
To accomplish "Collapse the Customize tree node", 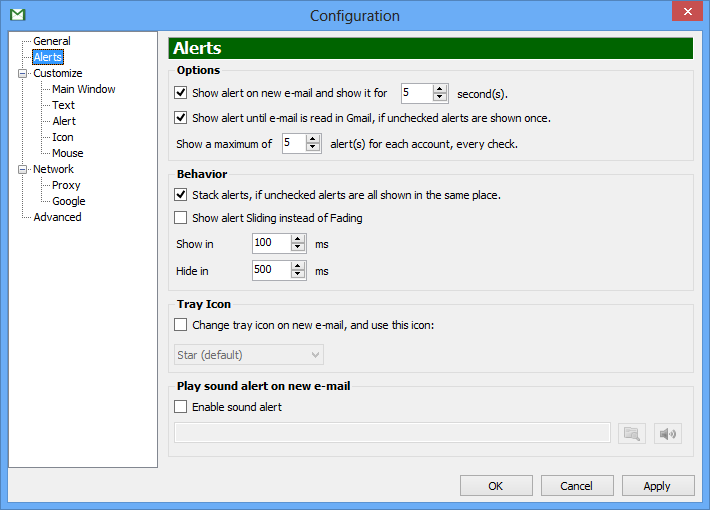I will coord(22,73).
